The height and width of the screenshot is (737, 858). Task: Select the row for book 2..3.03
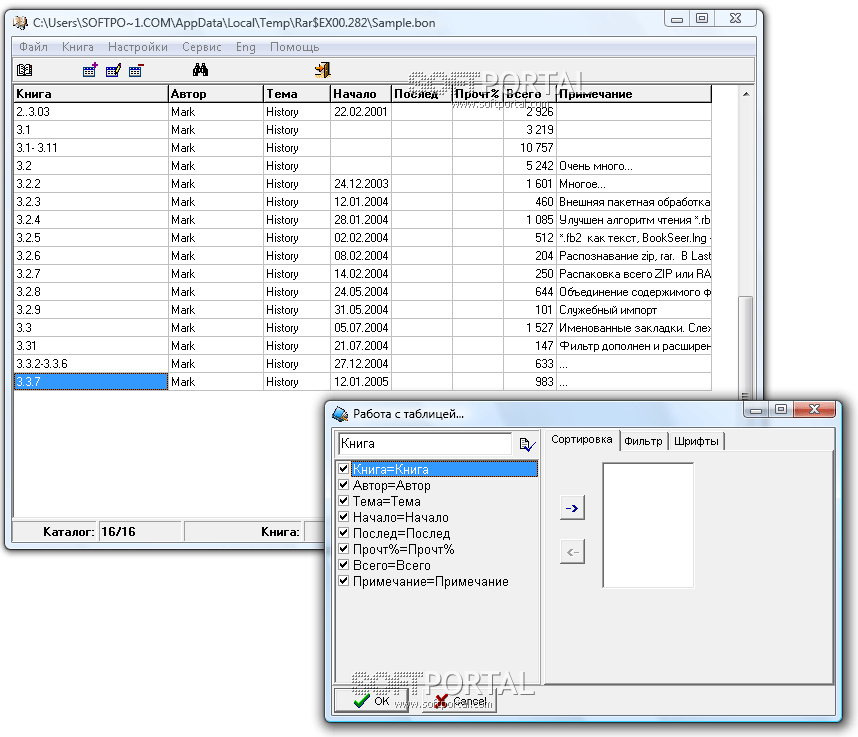(362, 112)
